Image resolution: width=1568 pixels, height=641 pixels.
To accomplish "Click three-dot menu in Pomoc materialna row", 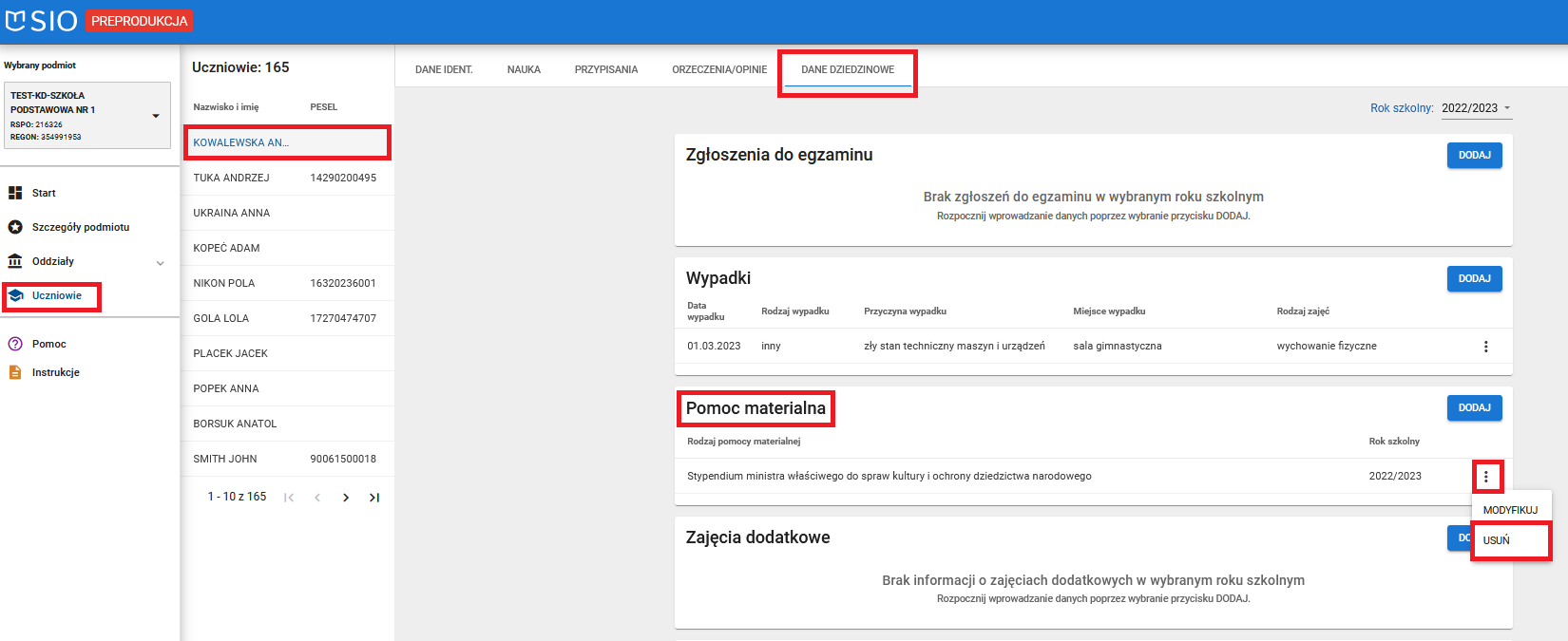I will pos(1486,477).
